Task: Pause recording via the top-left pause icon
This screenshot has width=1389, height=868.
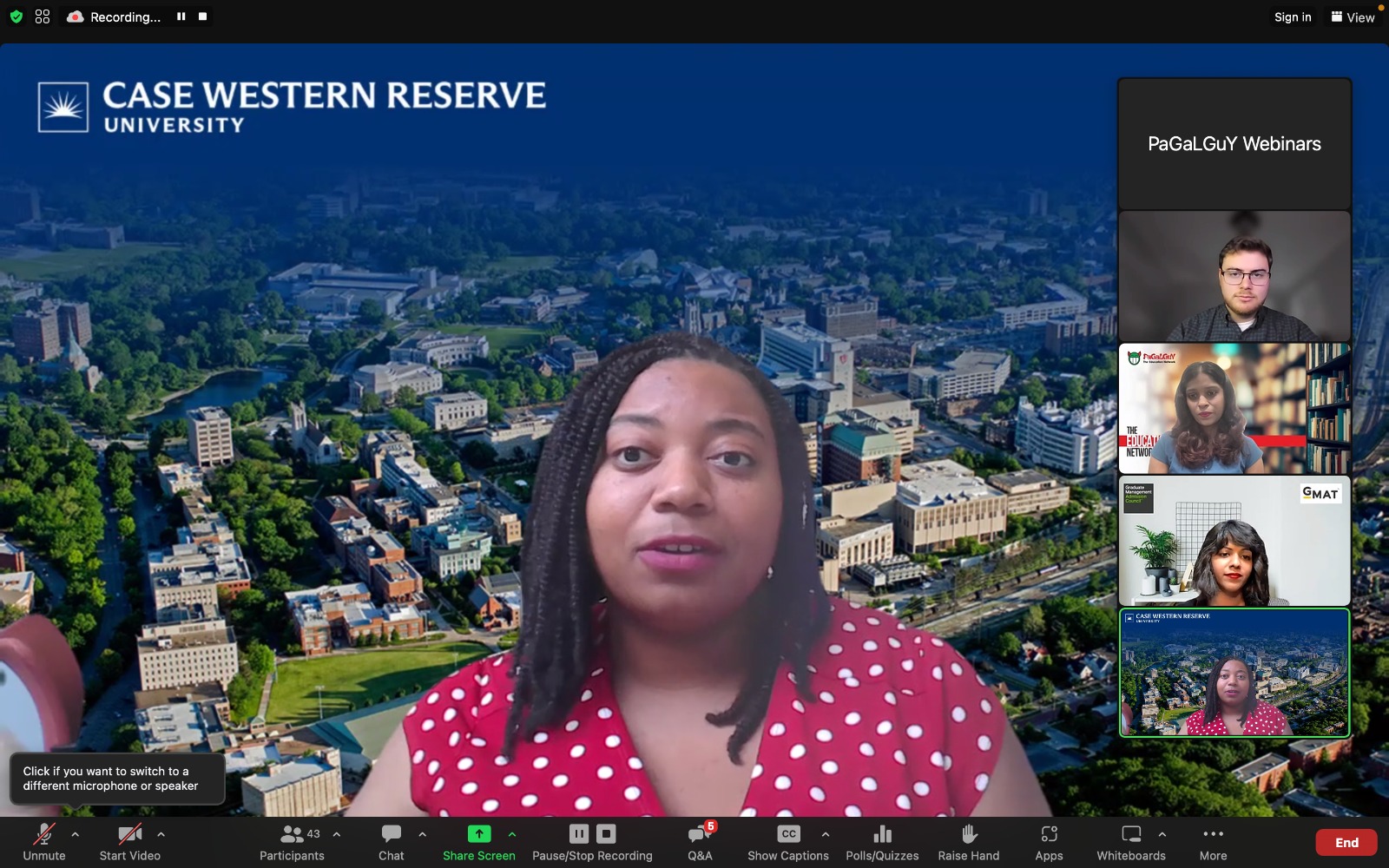Action: pos(181,16)
